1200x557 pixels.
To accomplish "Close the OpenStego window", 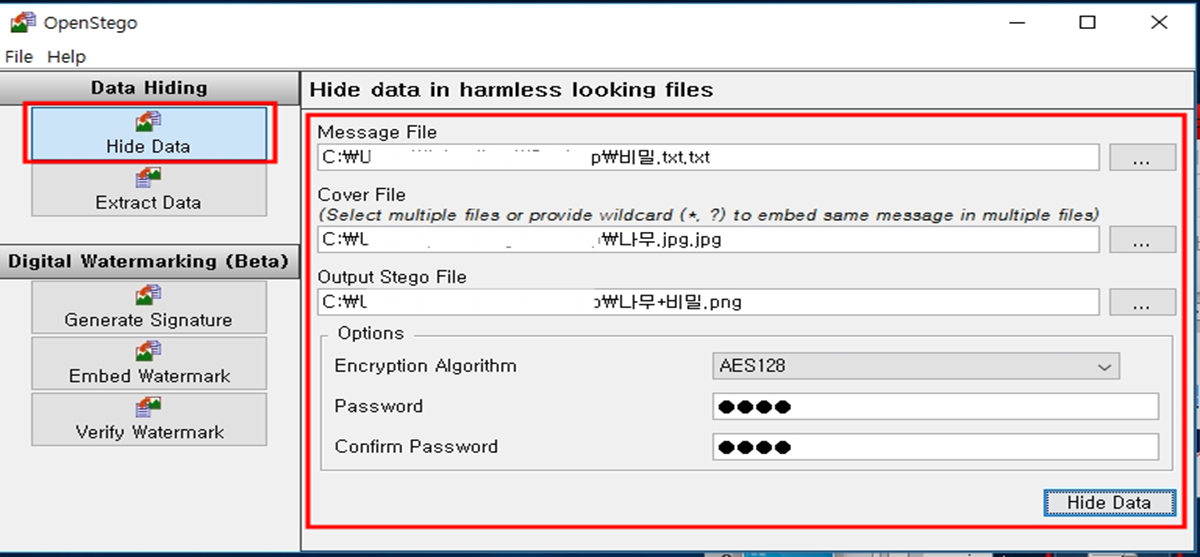I will pos(1159,23).
